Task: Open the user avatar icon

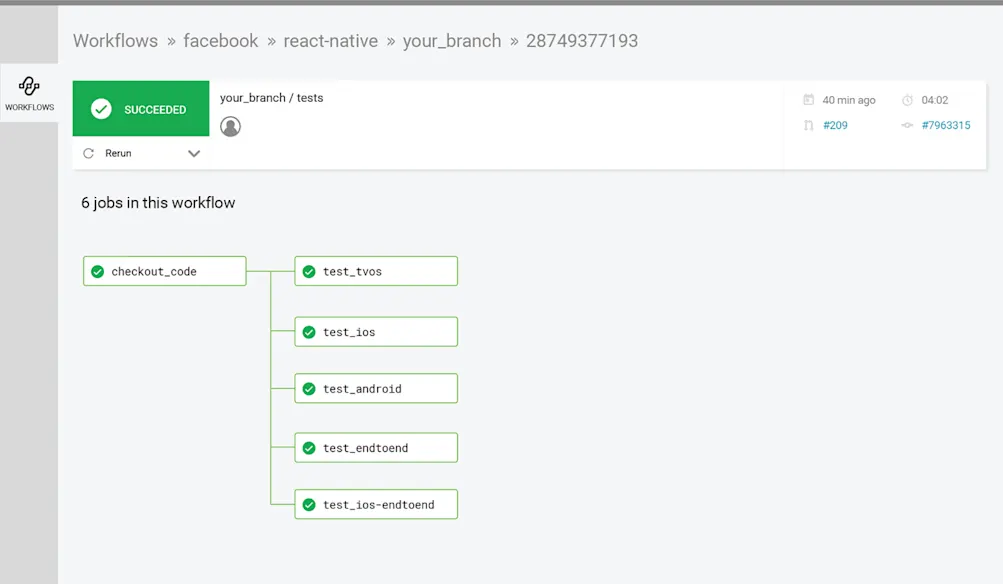Action: (x=230, y=127)
